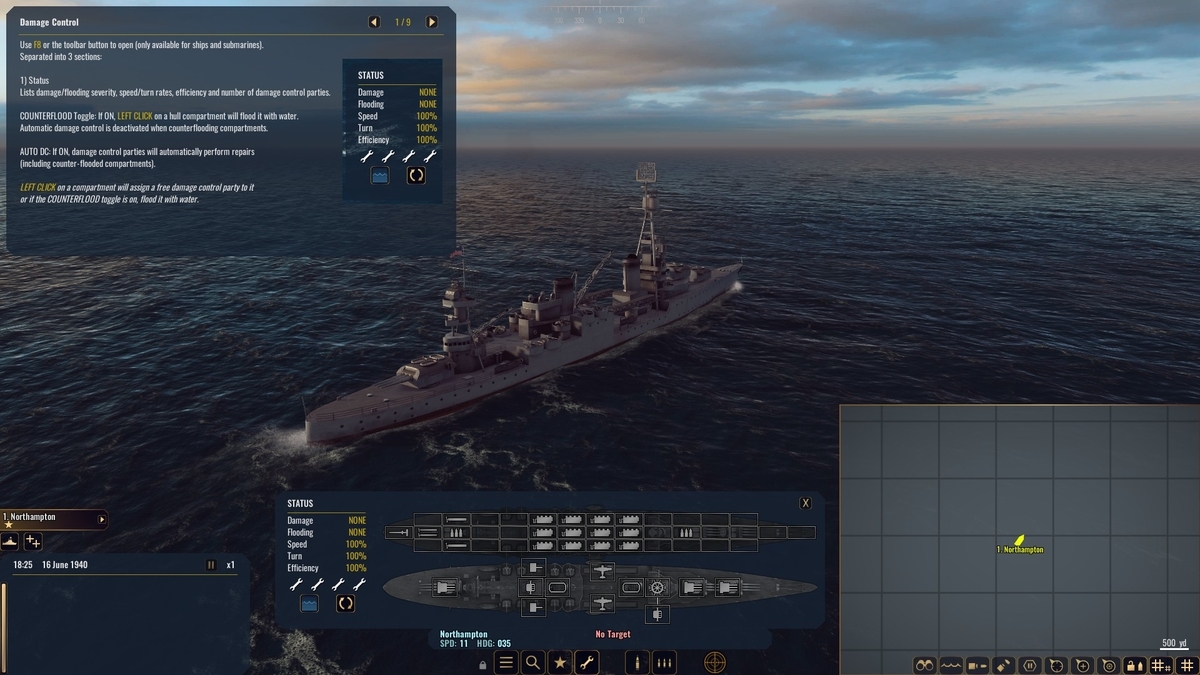Select single shell ammunition button
This screenshot has width=1200, height=675.
click(637, 662)
